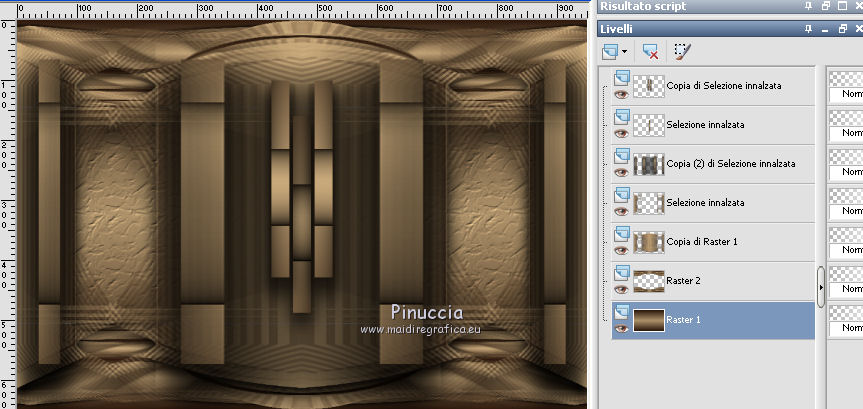Screen dimensions: 863x409
Task: Click opacity bar for Copia di Selezione innalzata row
Action: (846, 79)
